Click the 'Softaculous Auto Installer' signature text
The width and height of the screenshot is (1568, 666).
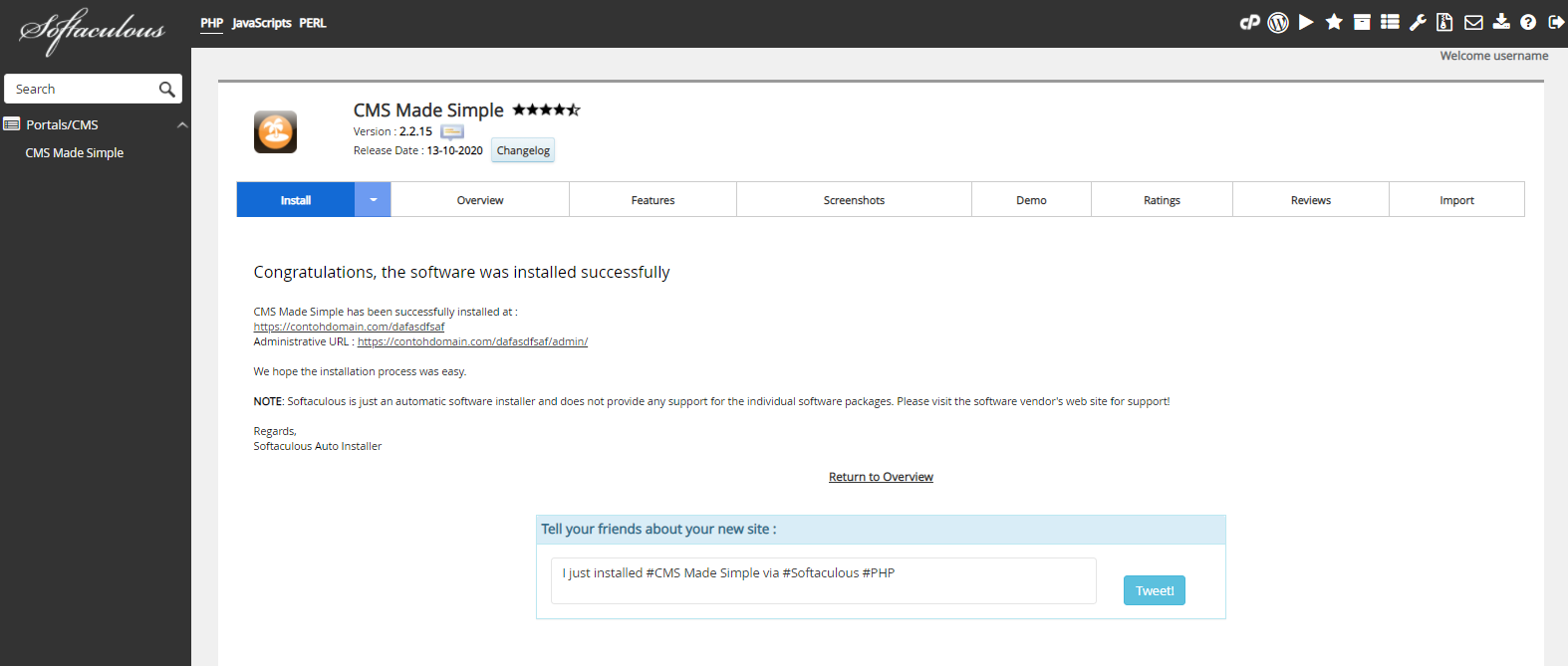click(x=317, y=446)
